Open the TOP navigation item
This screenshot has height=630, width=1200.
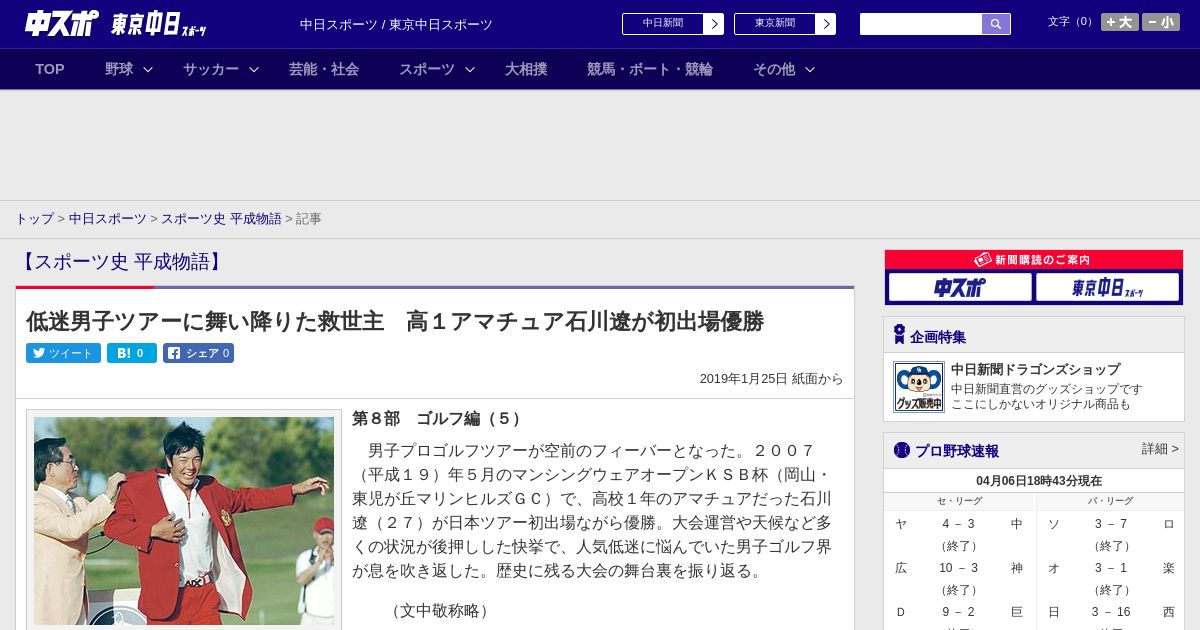50,69
